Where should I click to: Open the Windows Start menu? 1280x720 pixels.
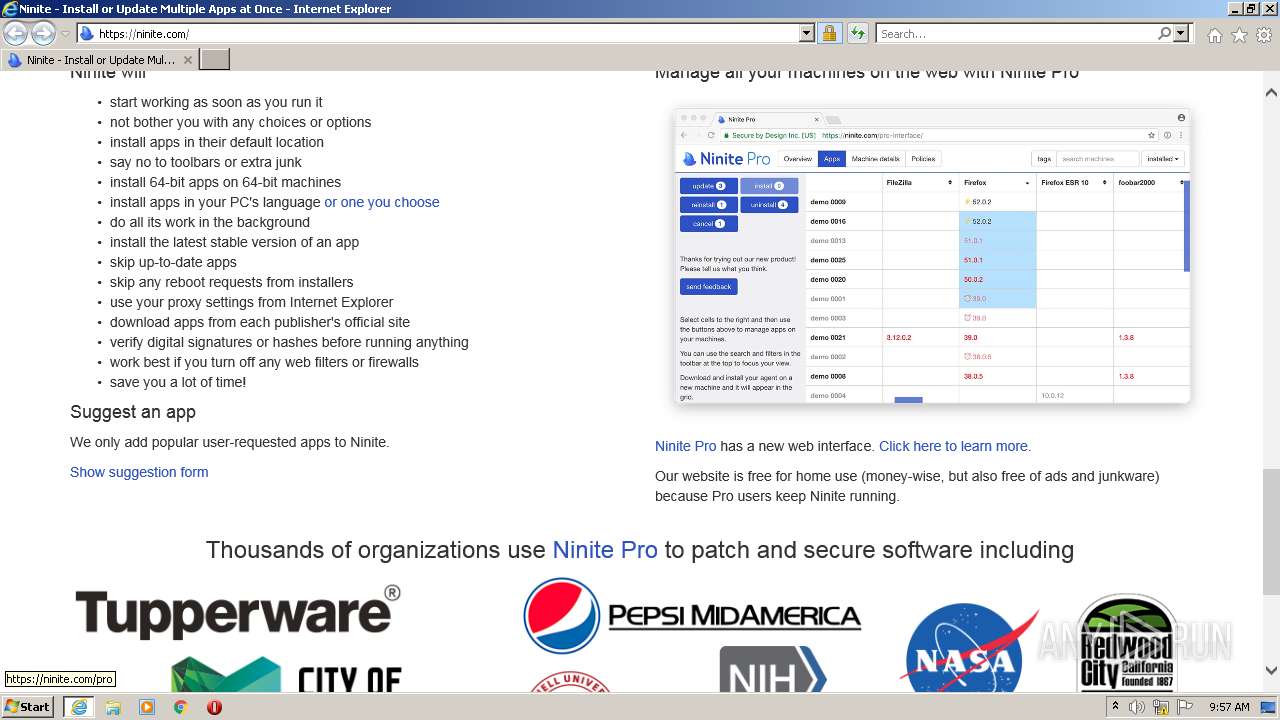coord(28,707)
